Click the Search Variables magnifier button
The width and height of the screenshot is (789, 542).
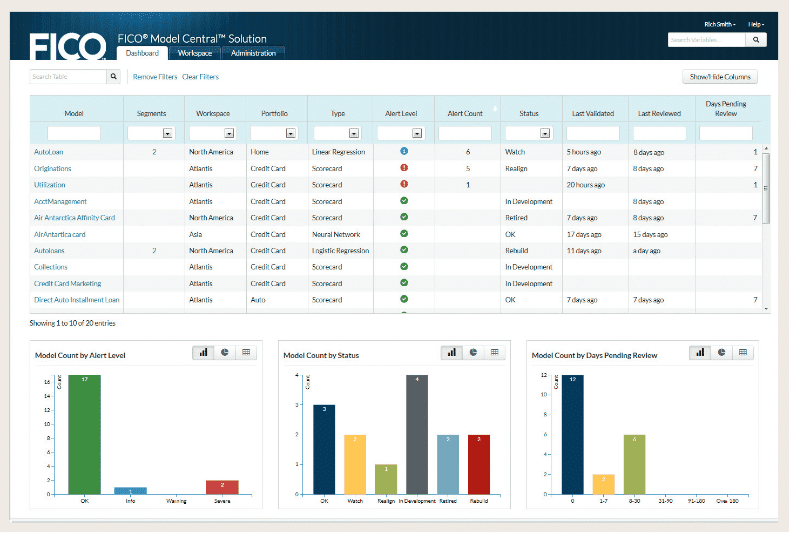756,40
